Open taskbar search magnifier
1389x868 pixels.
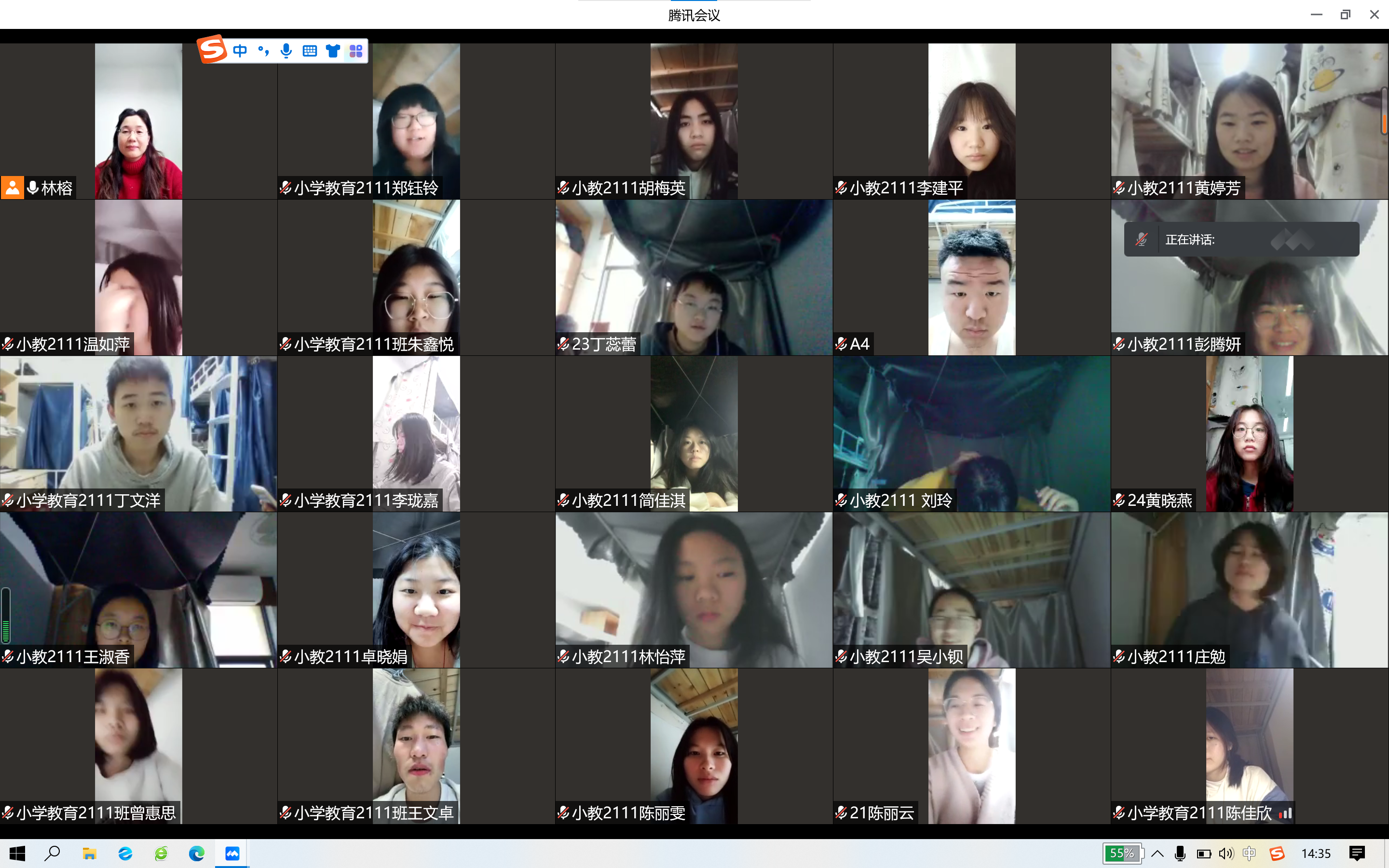click(x=53, y=854)
